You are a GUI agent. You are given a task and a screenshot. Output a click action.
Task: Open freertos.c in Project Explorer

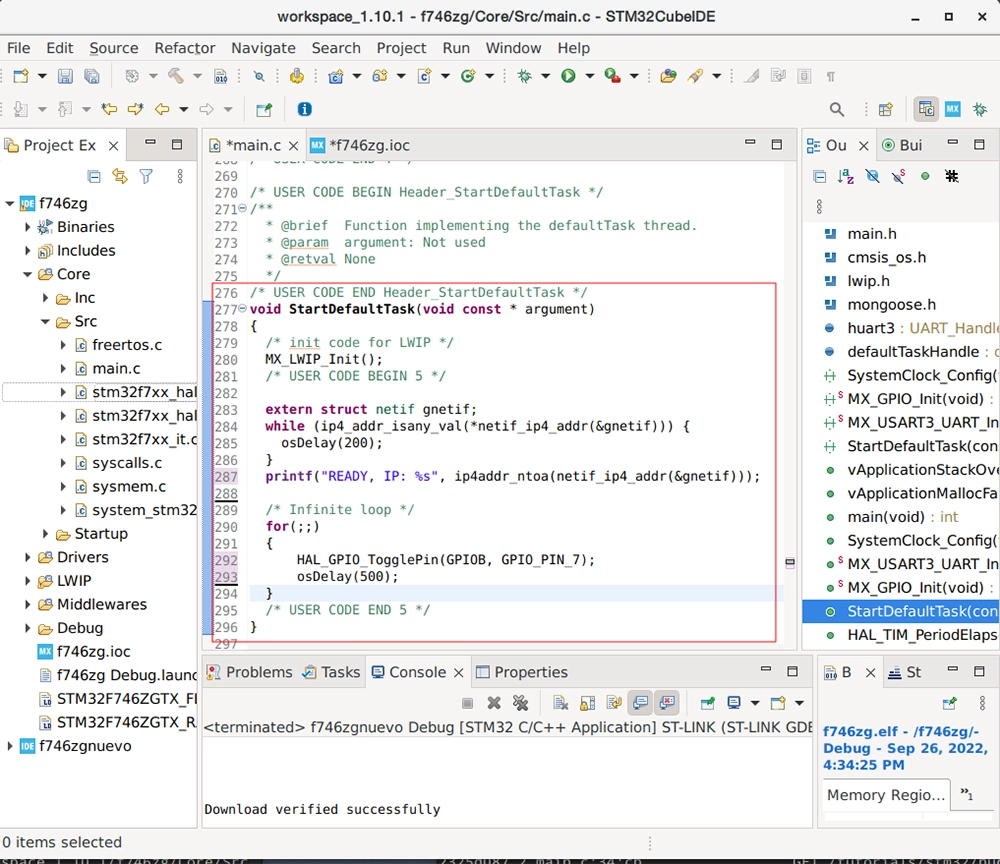(x=126, y=345)
